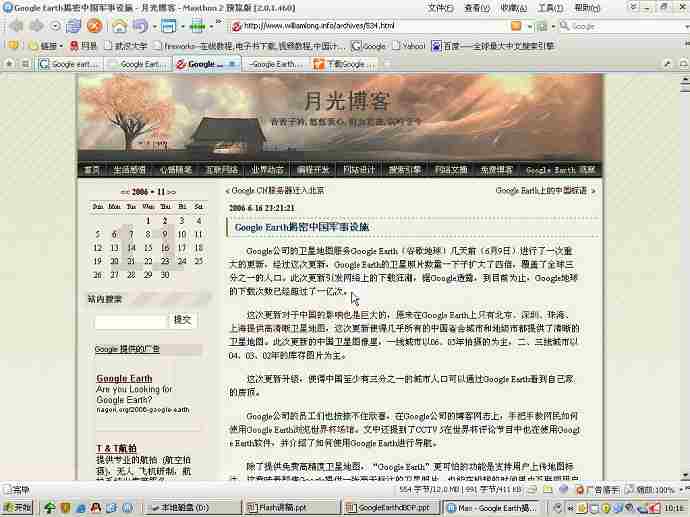This screenshot has width=690, height=517.
Task: Click the address bar URL field
Action: pos(370,26)
